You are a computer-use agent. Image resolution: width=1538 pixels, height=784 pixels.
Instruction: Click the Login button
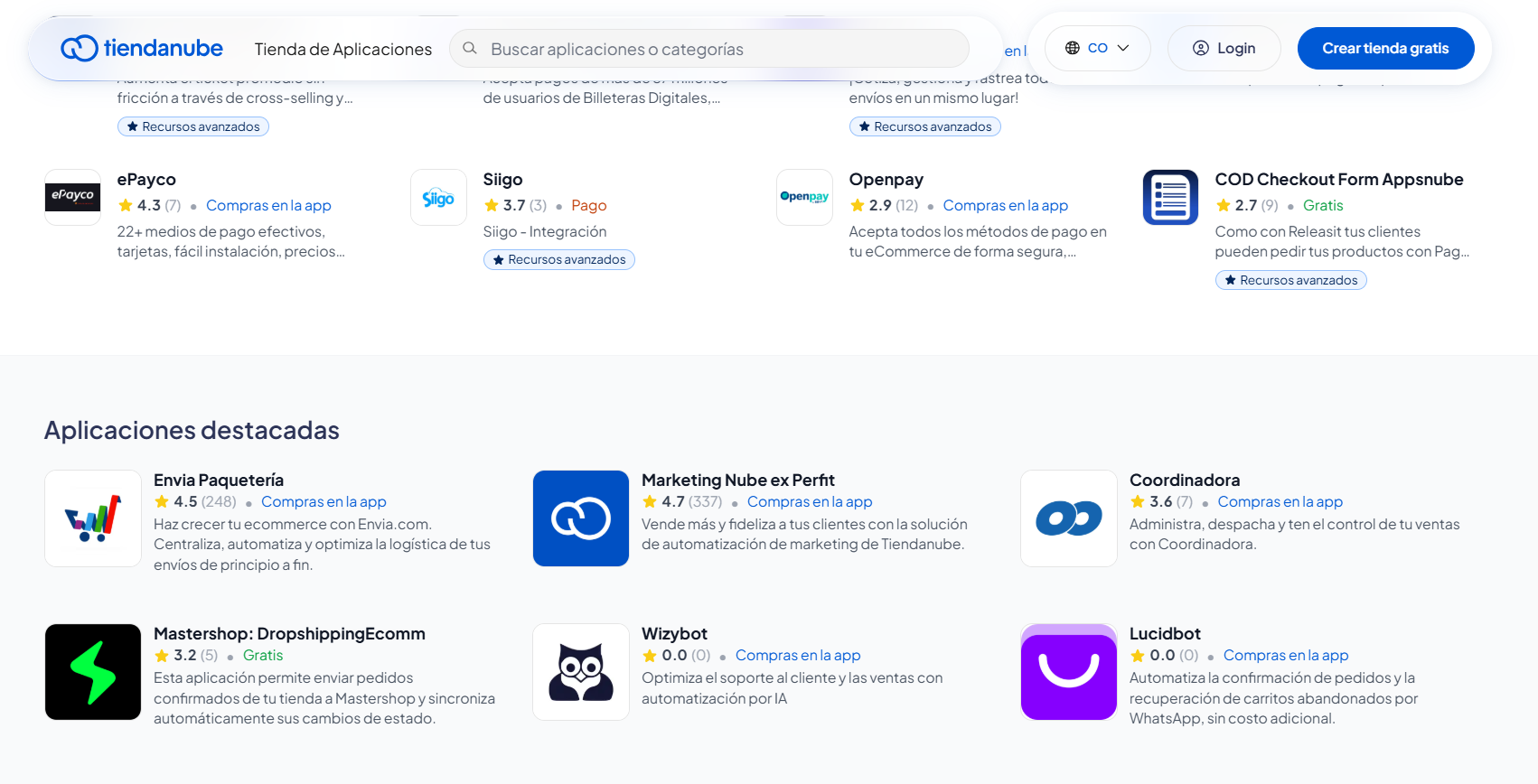[x=1224, y=48]
